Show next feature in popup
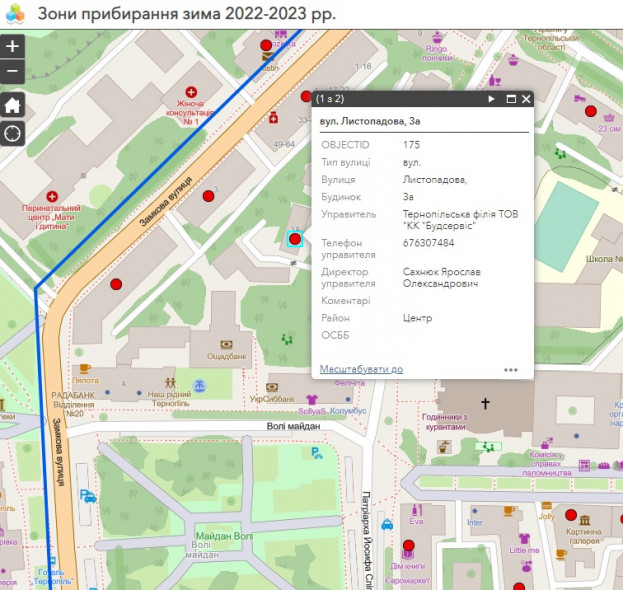 pos(491,99)
